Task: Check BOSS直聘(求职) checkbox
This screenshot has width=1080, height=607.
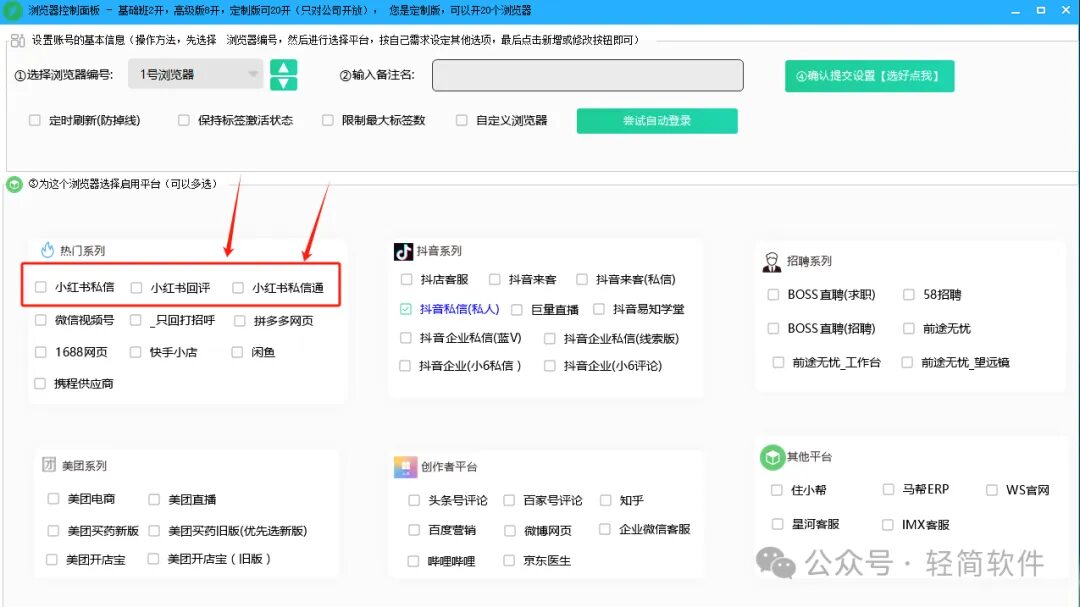Action: (x=773, y=294)
